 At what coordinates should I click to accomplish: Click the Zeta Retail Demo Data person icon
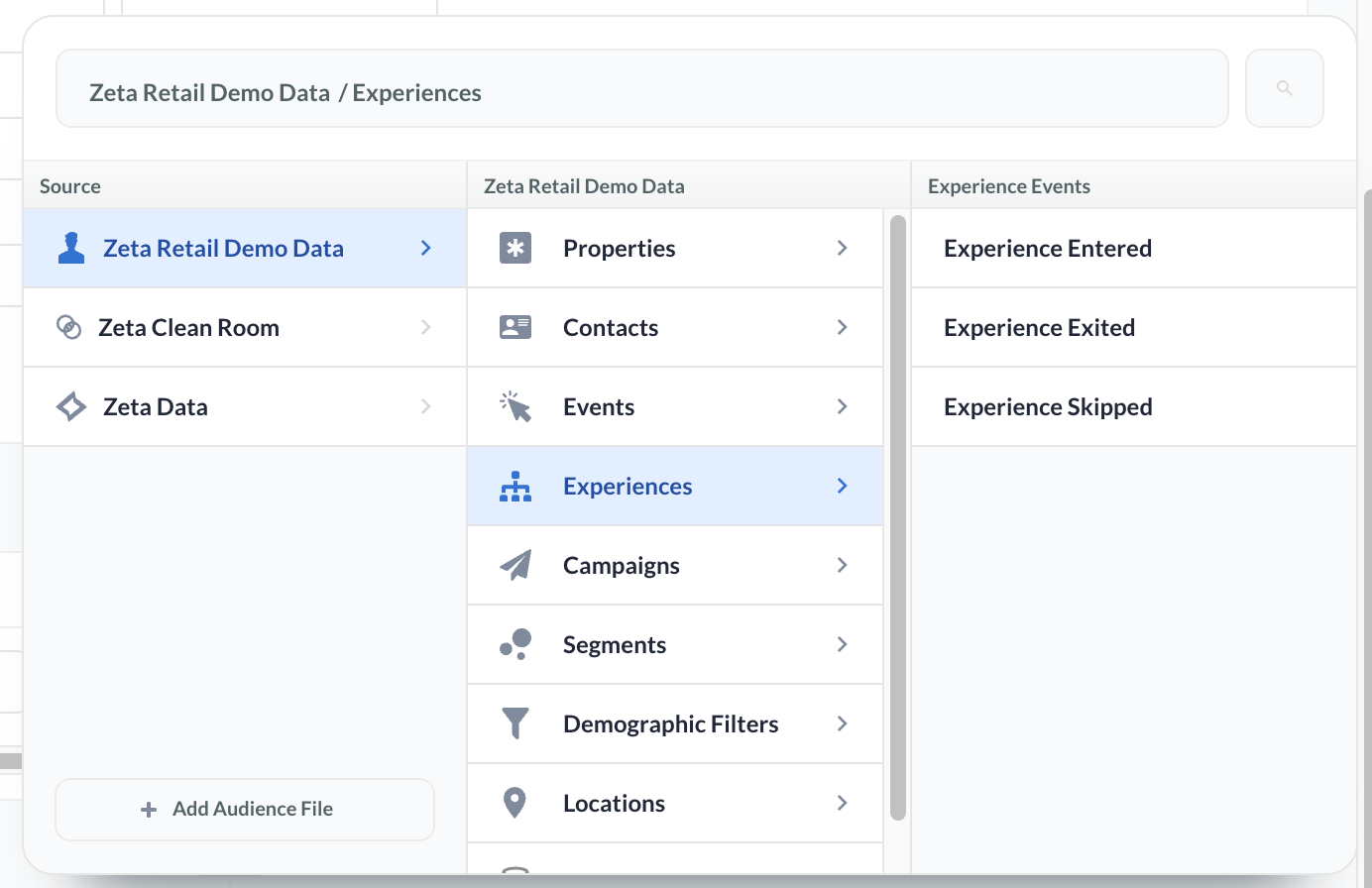[x=71, y=248]
